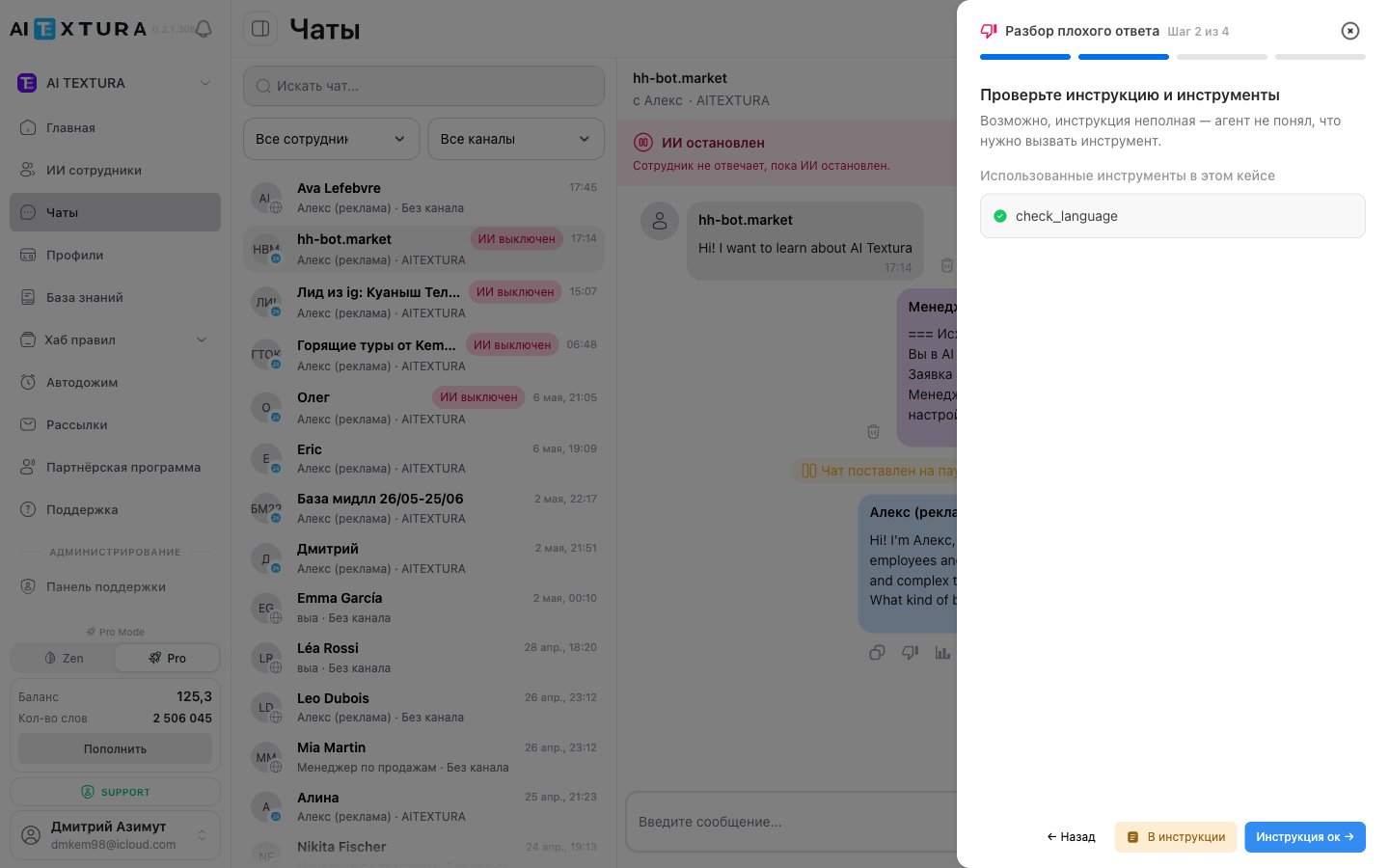1389x868 pixels.
Task: Click the Искать чат search field
Action: click(423, 86)
